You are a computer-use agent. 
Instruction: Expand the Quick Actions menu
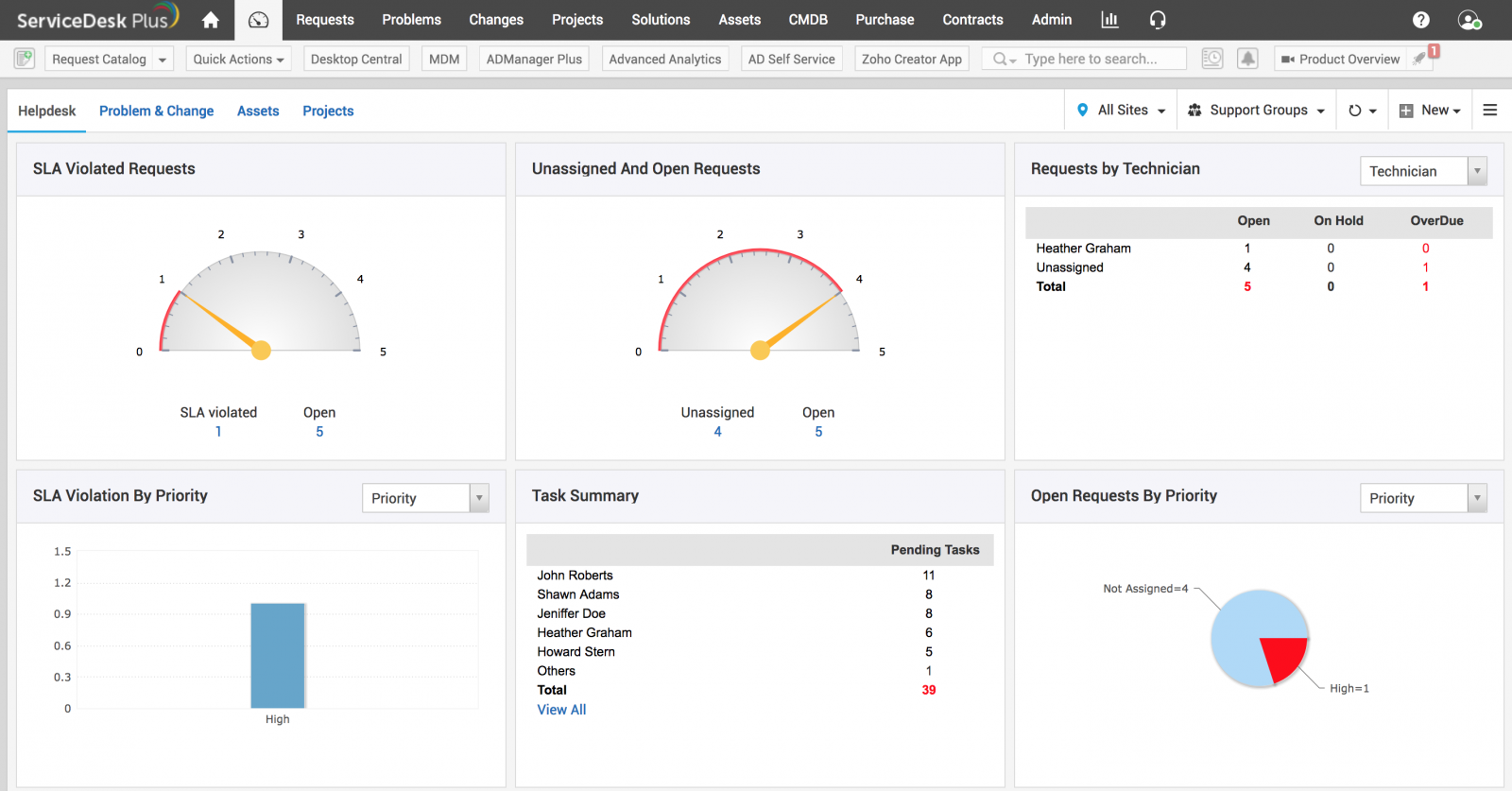(x=238, y=59)
